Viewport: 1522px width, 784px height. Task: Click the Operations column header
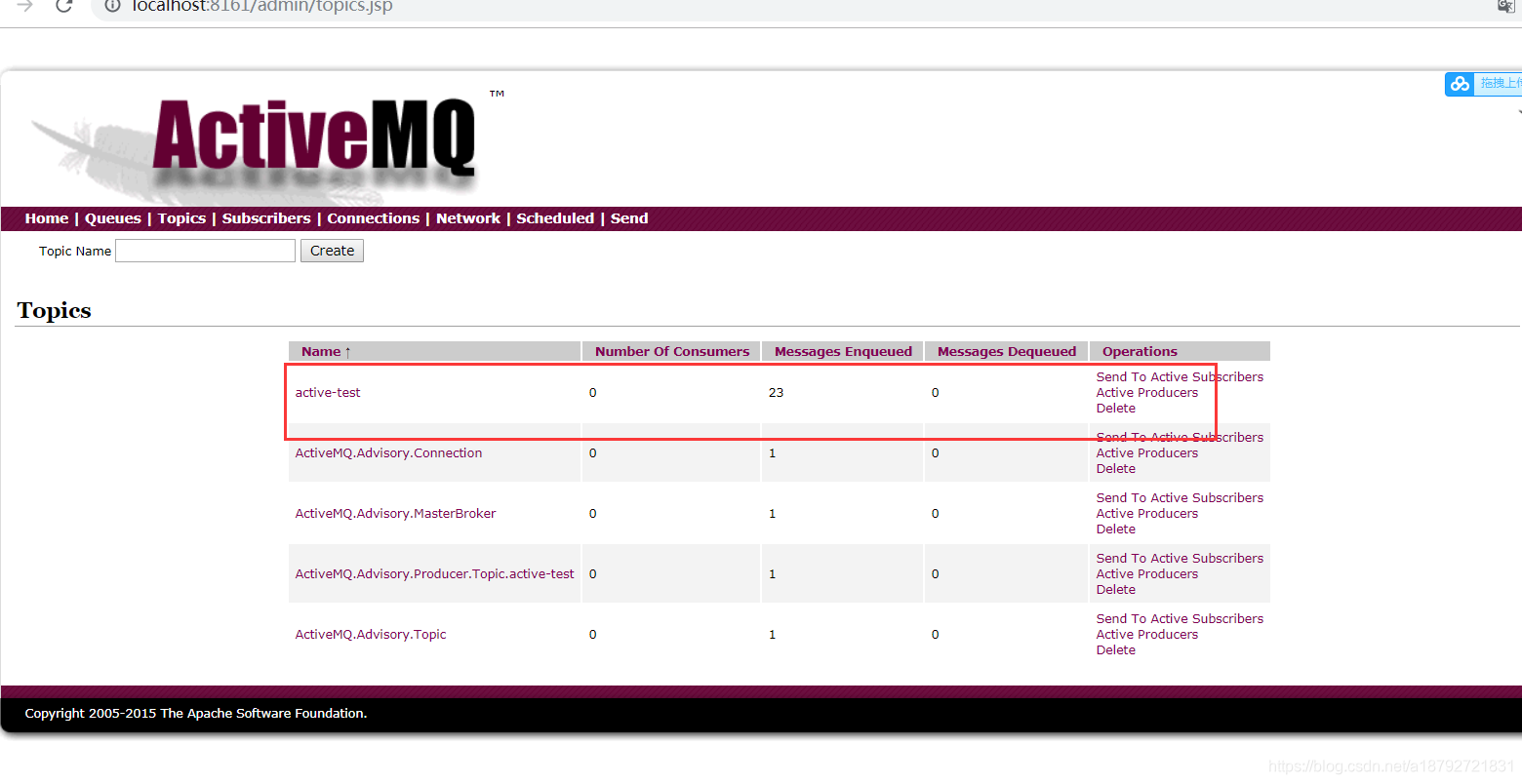pos(1140,351)
